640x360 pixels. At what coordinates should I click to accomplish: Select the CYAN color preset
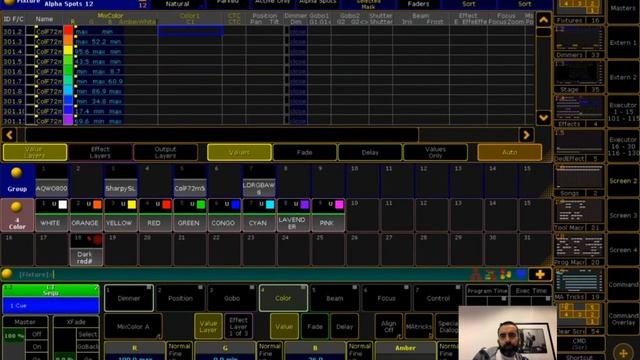point(258,215)
